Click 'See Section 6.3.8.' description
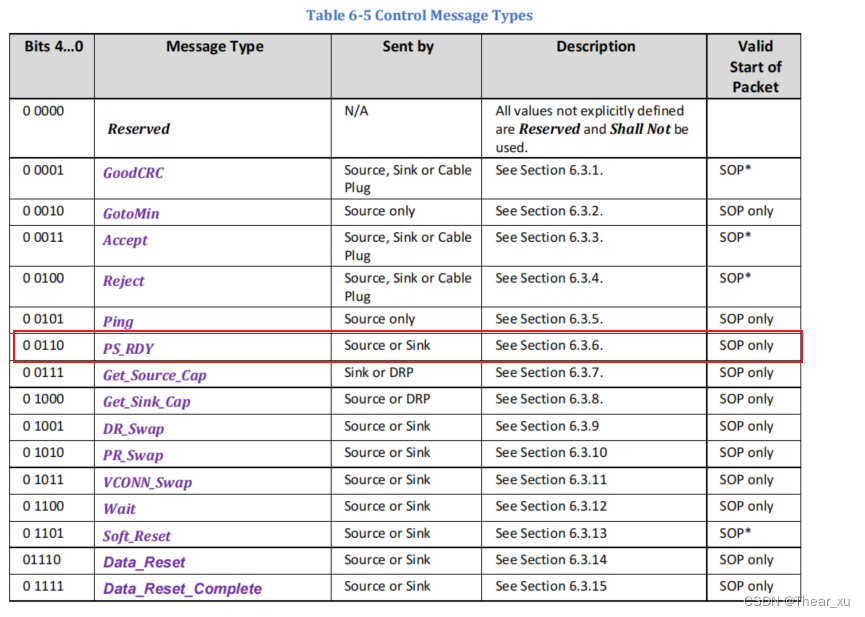Viewport: 865px width, 617px height. (549, 399)
